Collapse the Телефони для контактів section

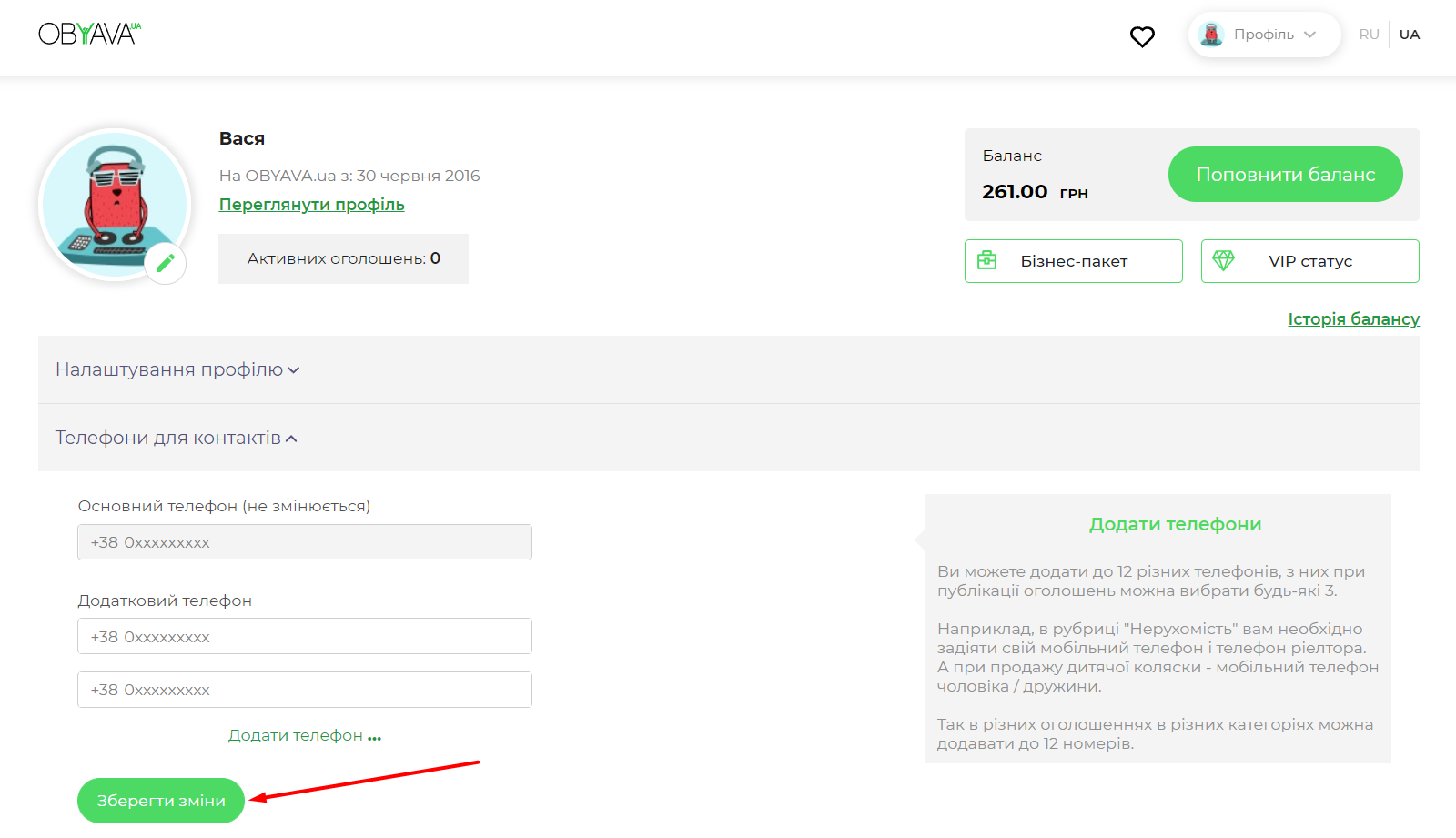177,438
